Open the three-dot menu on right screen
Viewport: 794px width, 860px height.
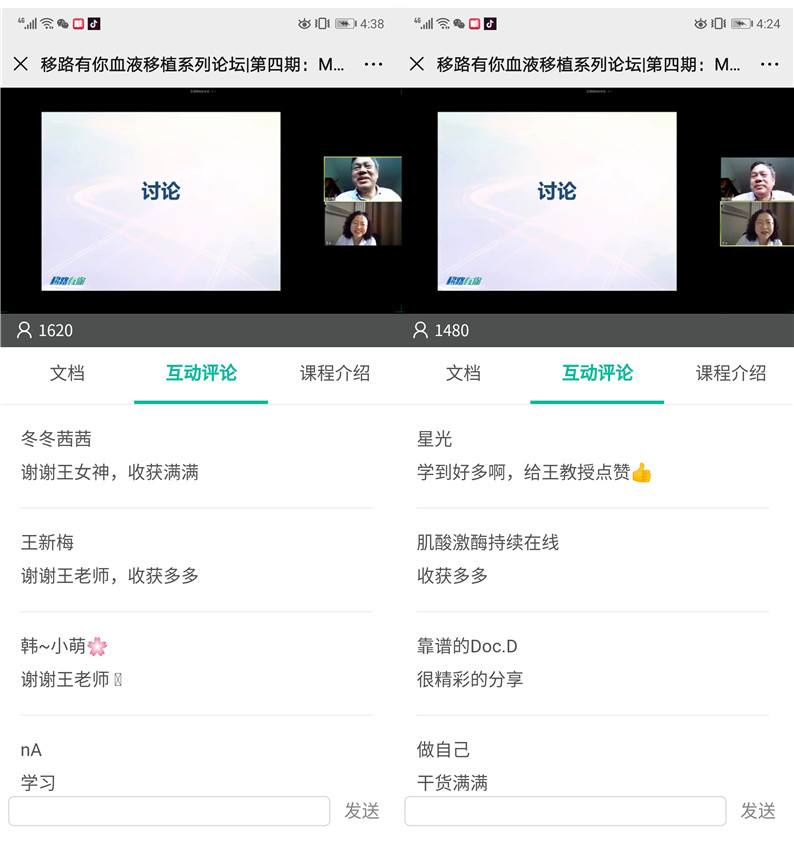pos(769,64)
